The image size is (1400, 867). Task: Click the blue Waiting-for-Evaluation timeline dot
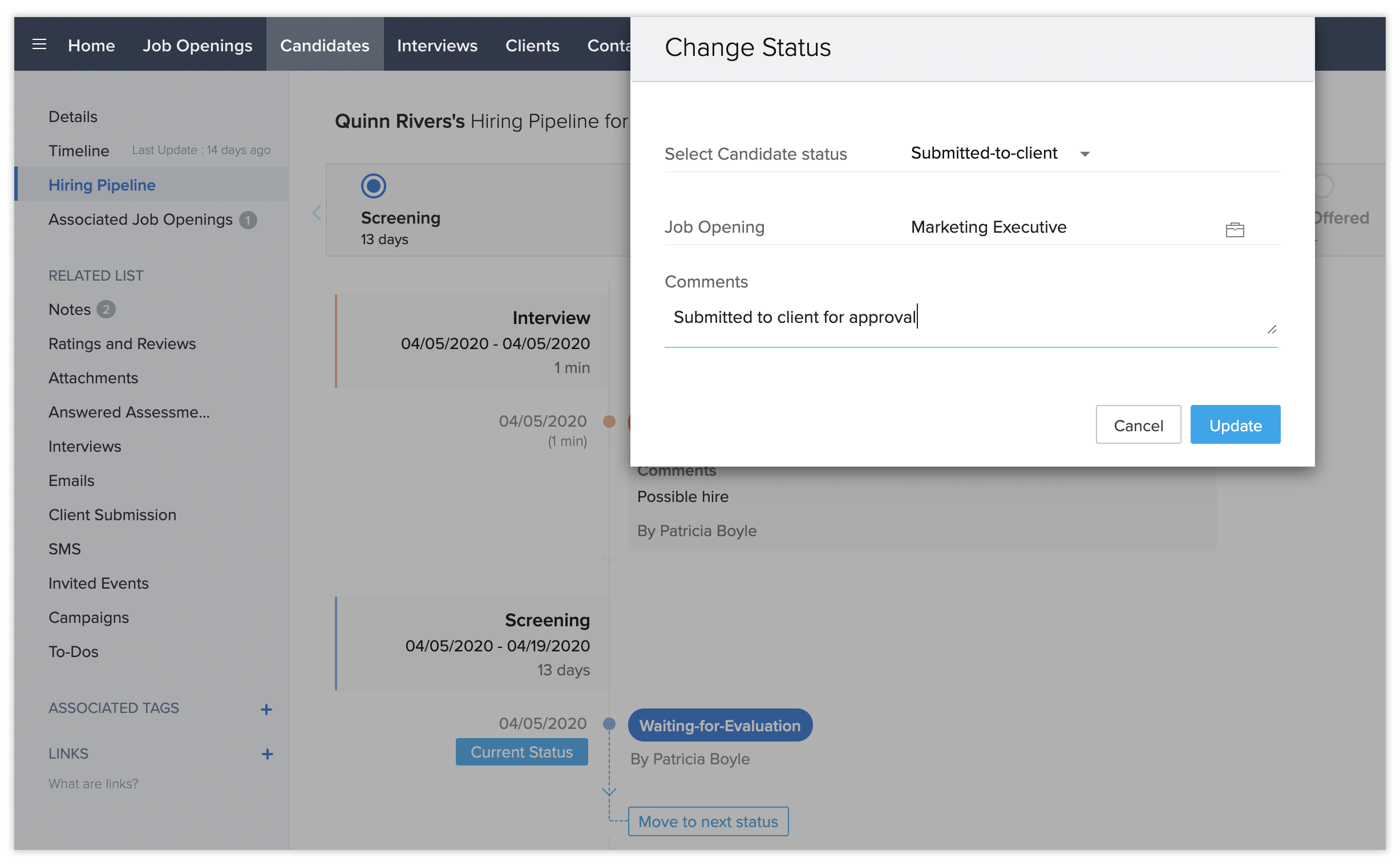tap(609, 724)
